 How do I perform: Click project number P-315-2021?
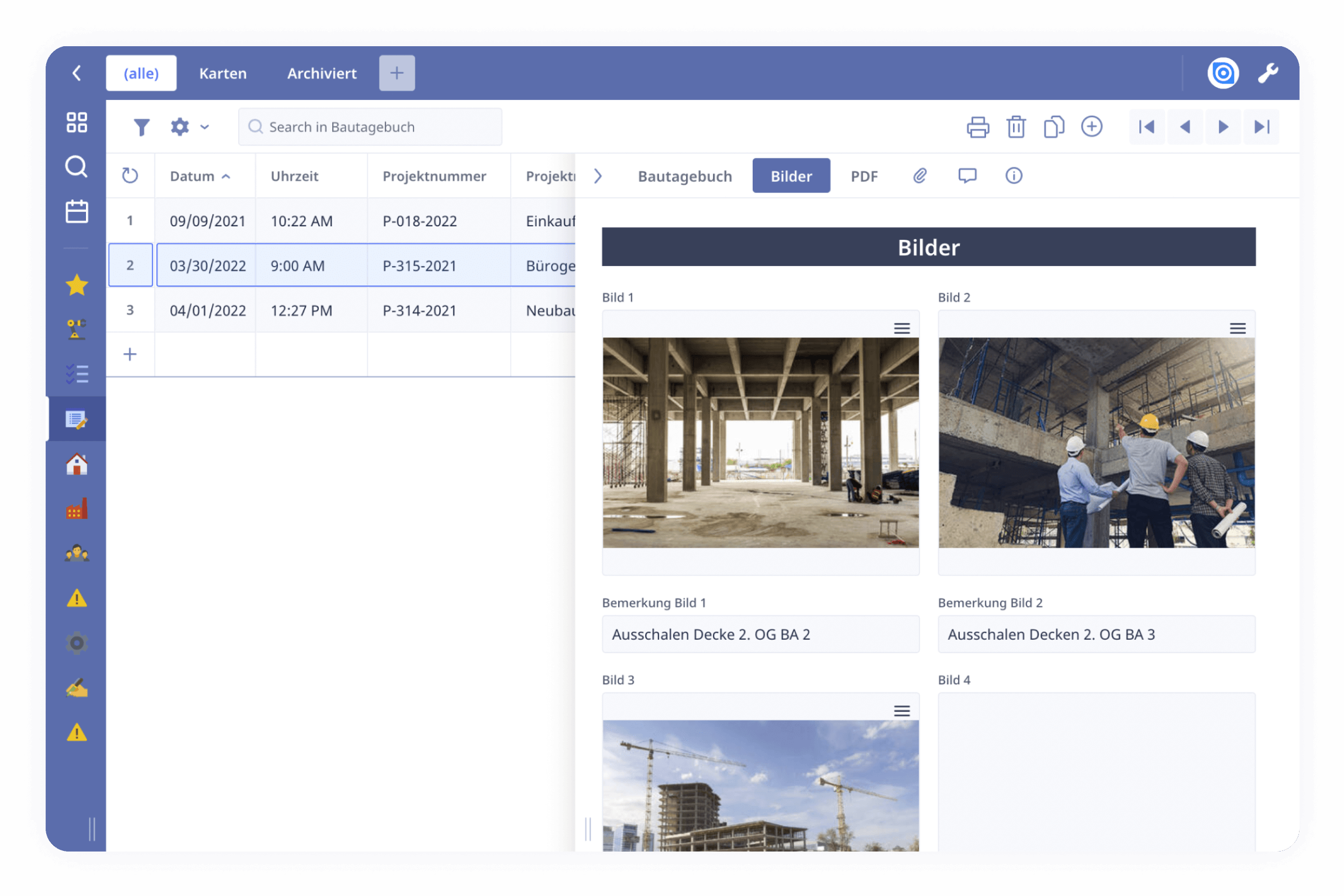pyautogui.click(x=419, y=266)
